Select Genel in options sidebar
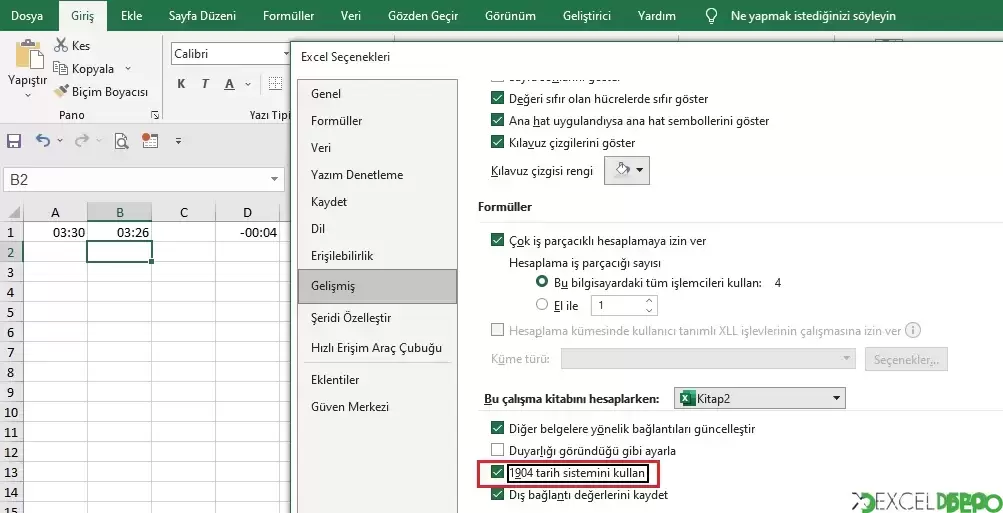The height and width of the screenshot is (513, 1003). (377, 93)
